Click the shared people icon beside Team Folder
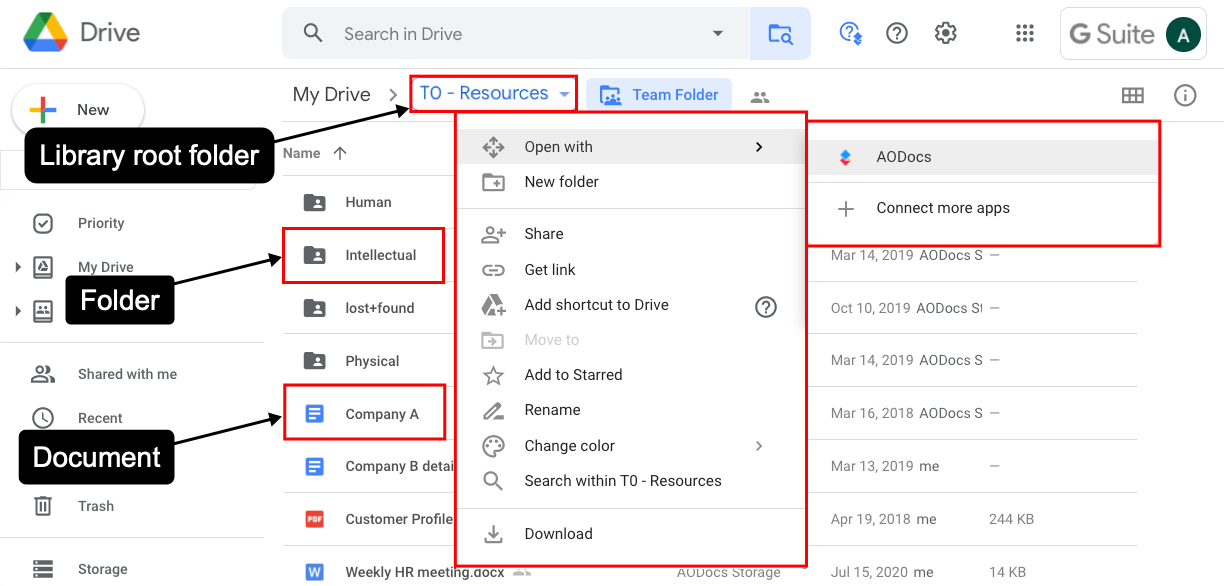The height and width of the screenshot is (586, 1224). (760, 97)
